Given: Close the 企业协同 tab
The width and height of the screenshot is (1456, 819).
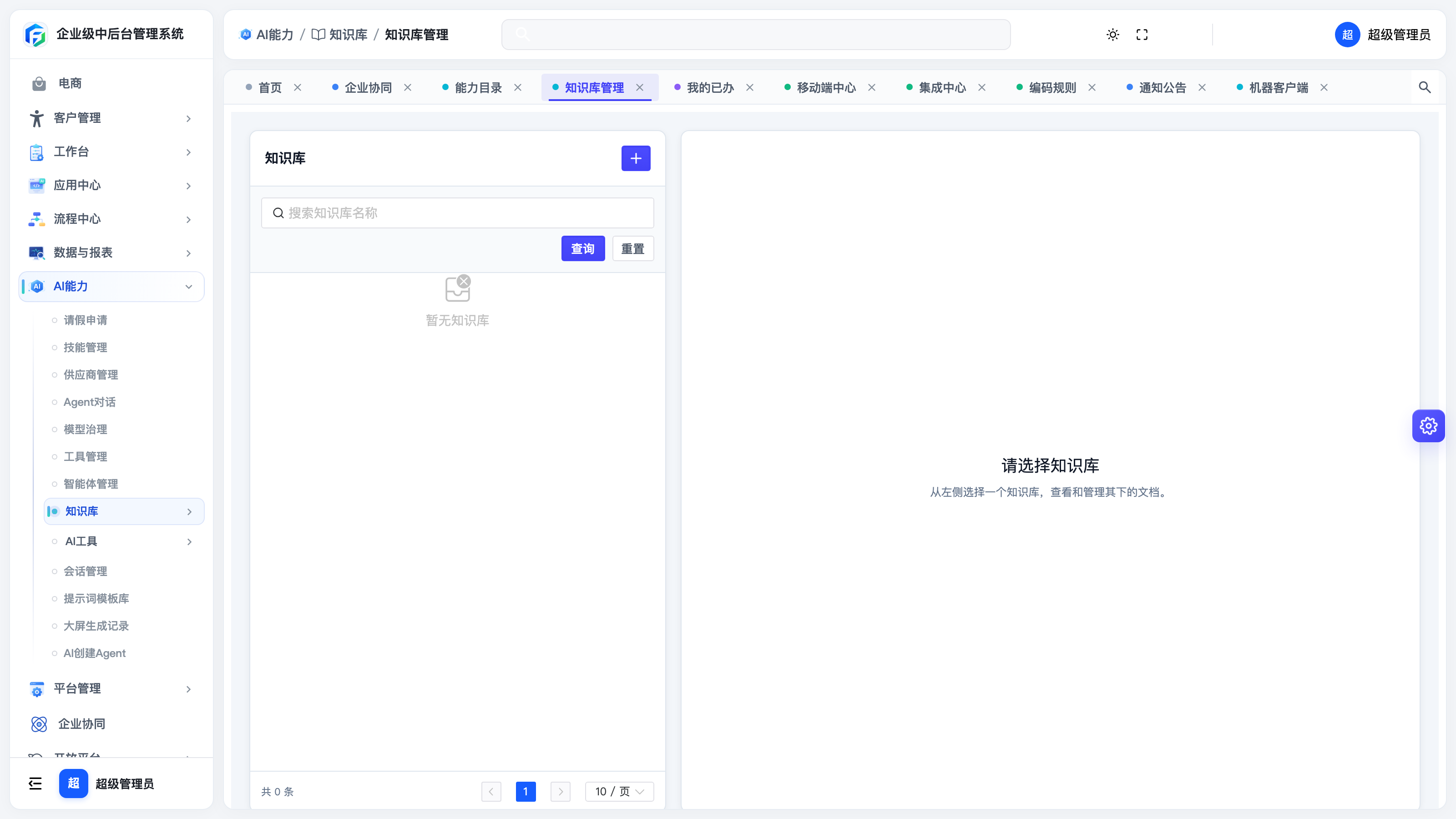Looking at the screenshot, I should coord(408,88).
